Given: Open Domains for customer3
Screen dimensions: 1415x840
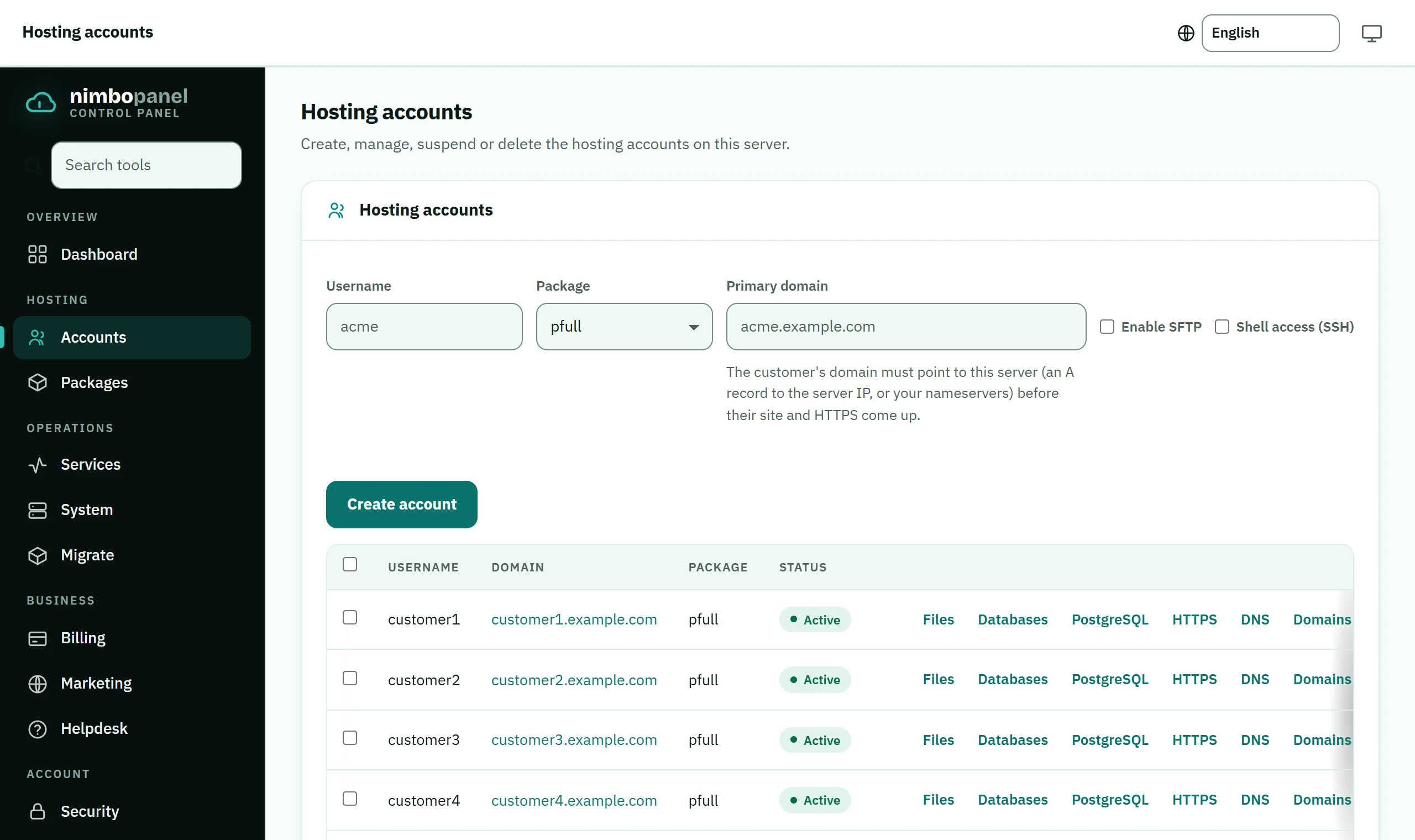Looking at the screenshot, I should tap(1322, 740).
